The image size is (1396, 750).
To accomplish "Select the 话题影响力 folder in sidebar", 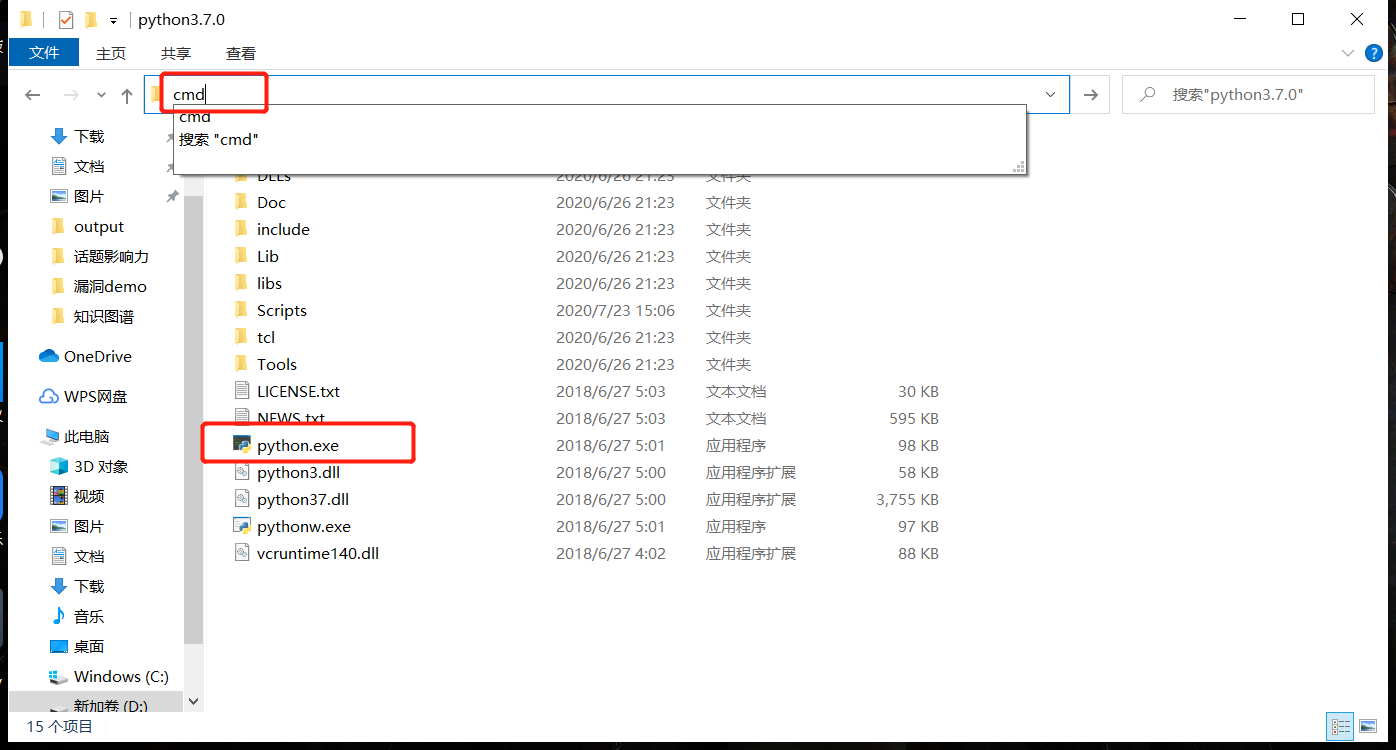I will [111, 256].
